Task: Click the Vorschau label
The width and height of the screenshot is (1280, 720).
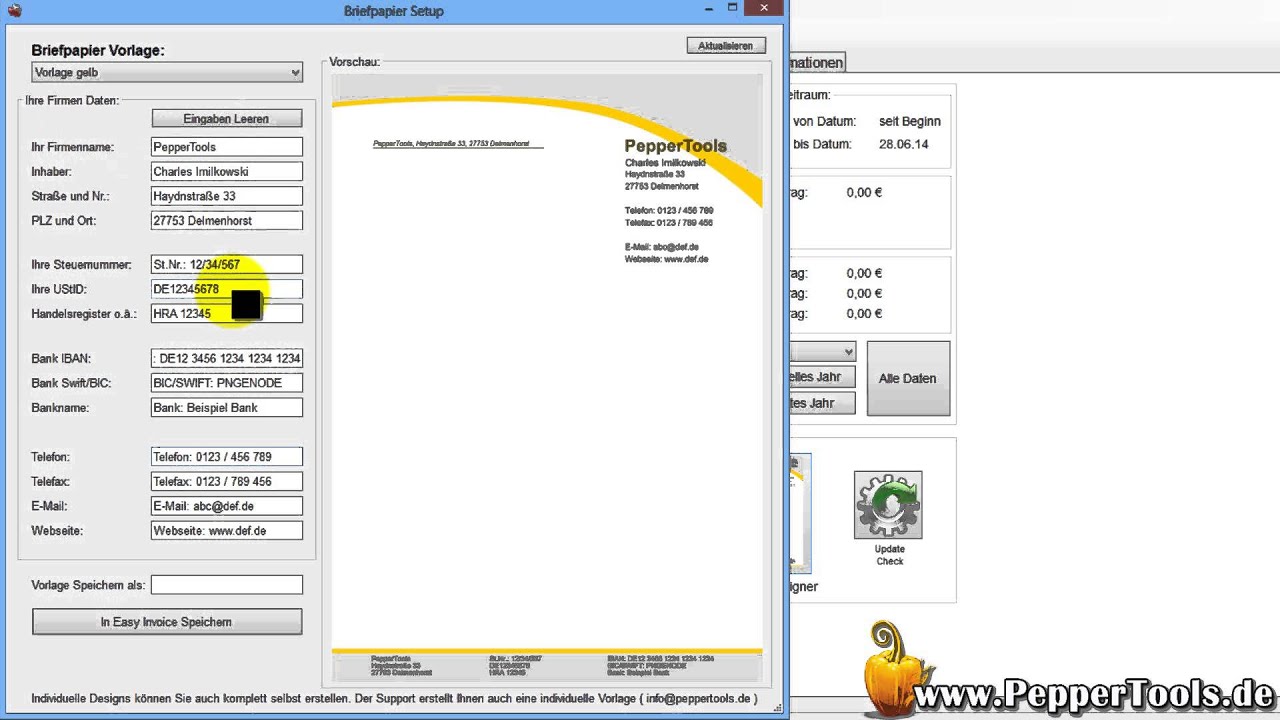Action: pos(355,62)
